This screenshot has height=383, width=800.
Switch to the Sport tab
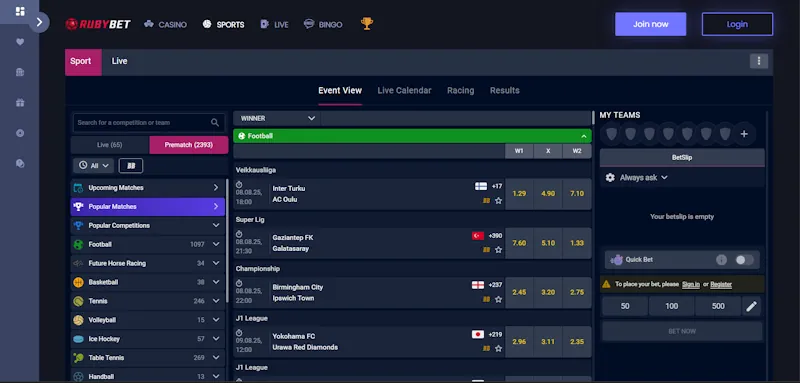click(x=83, y=62)
